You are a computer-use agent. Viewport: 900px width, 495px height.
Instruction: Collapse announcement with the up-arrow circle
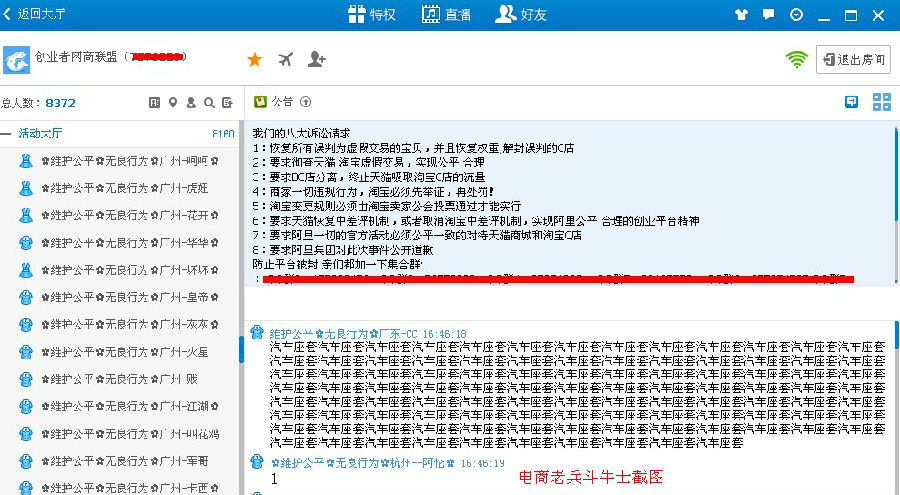tap(305, 102)
